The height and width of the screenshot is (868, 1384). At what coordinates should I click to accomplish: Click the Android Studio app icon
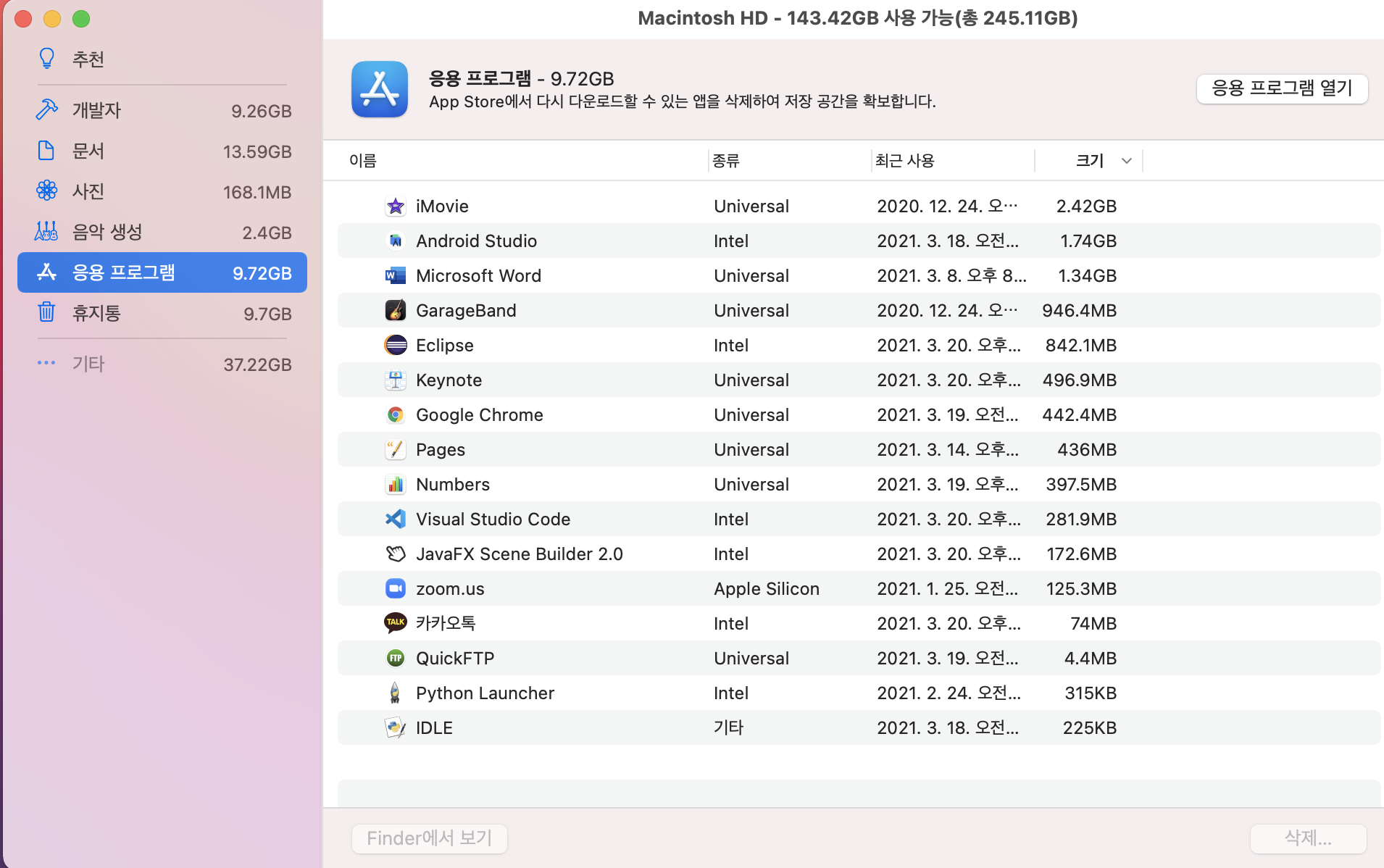click(395, 241)
